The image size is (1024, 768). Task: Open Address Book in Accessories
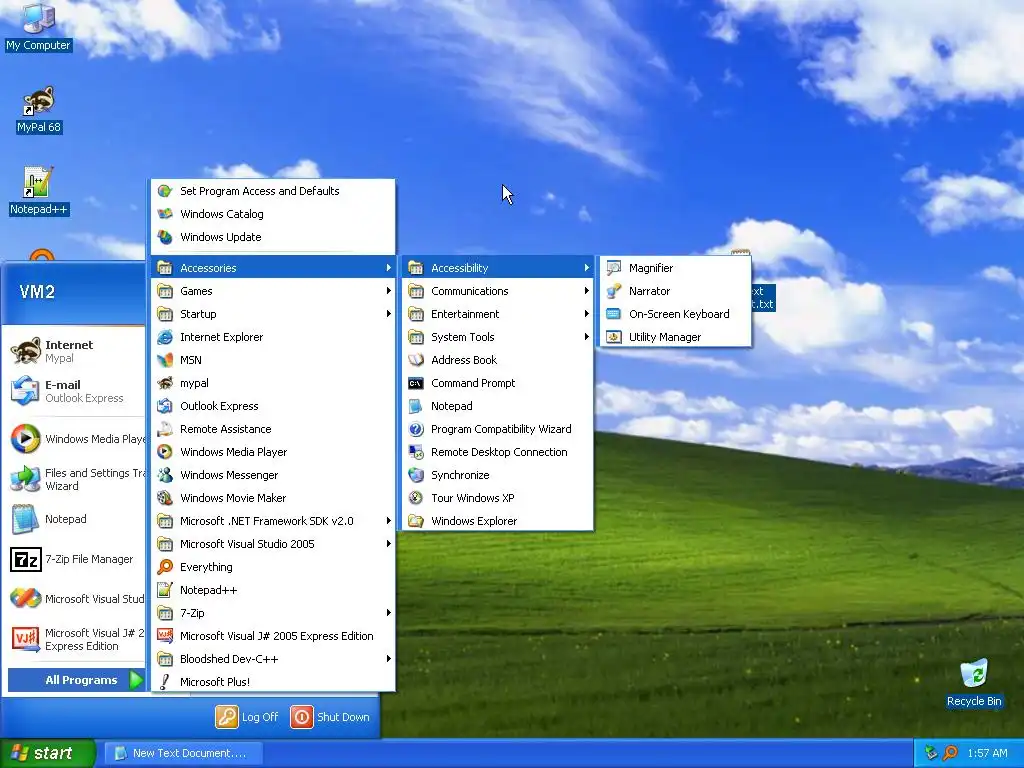click(497, 360)
